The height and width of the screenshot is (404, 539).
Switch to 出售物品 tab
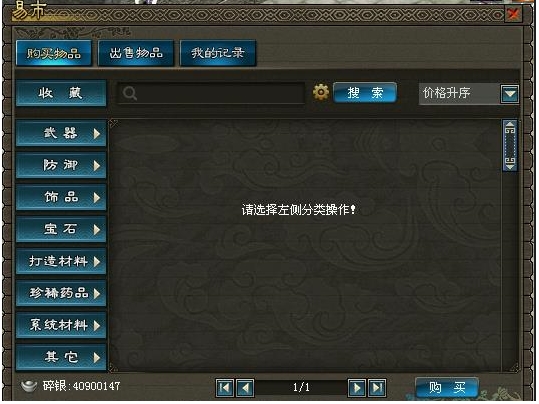click(136, 53)
